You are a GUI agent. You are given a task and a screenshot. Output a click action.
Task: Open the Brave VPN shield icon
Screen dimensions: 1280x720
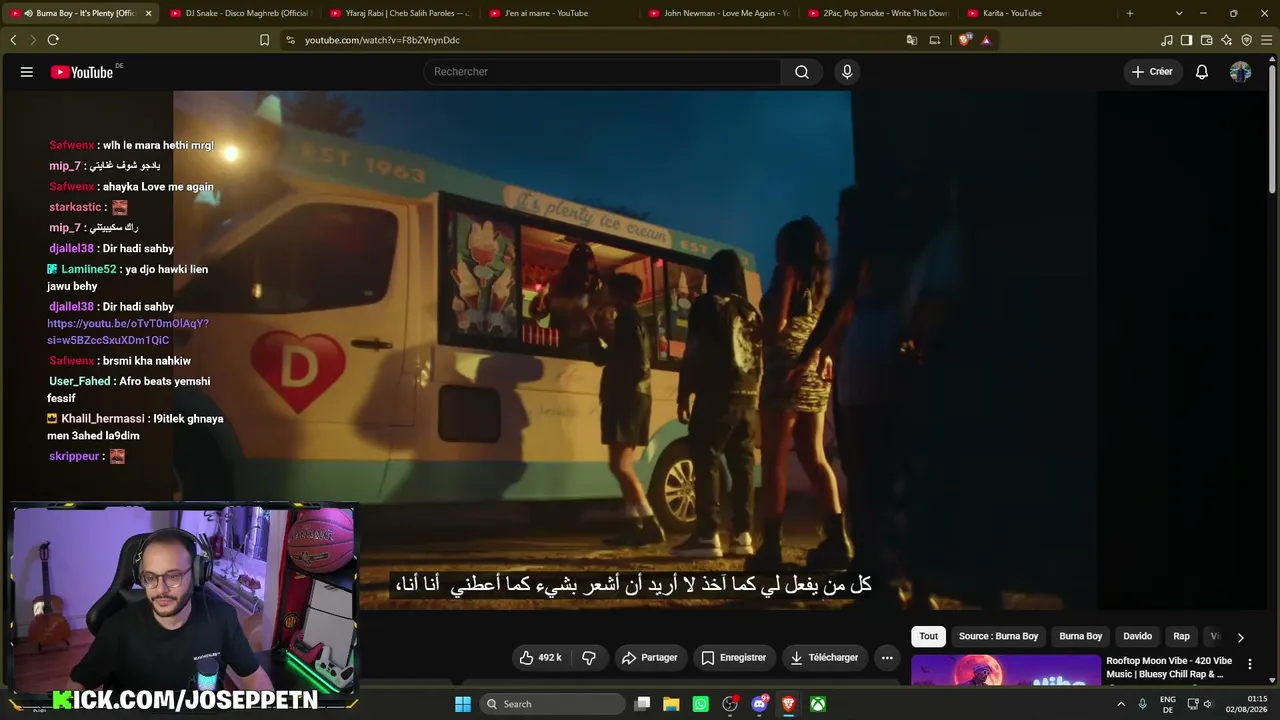tap(1246, 40)
